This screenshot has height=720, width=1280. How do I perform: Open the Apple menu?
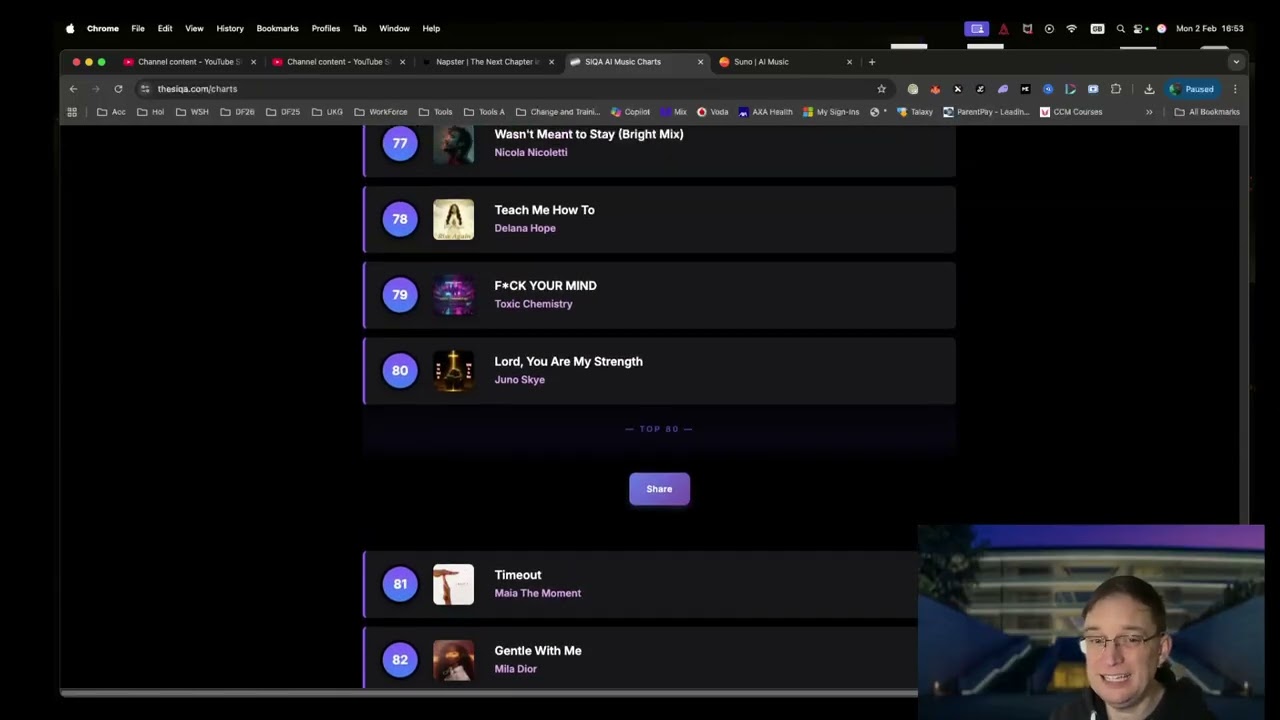tap(70, 29)
